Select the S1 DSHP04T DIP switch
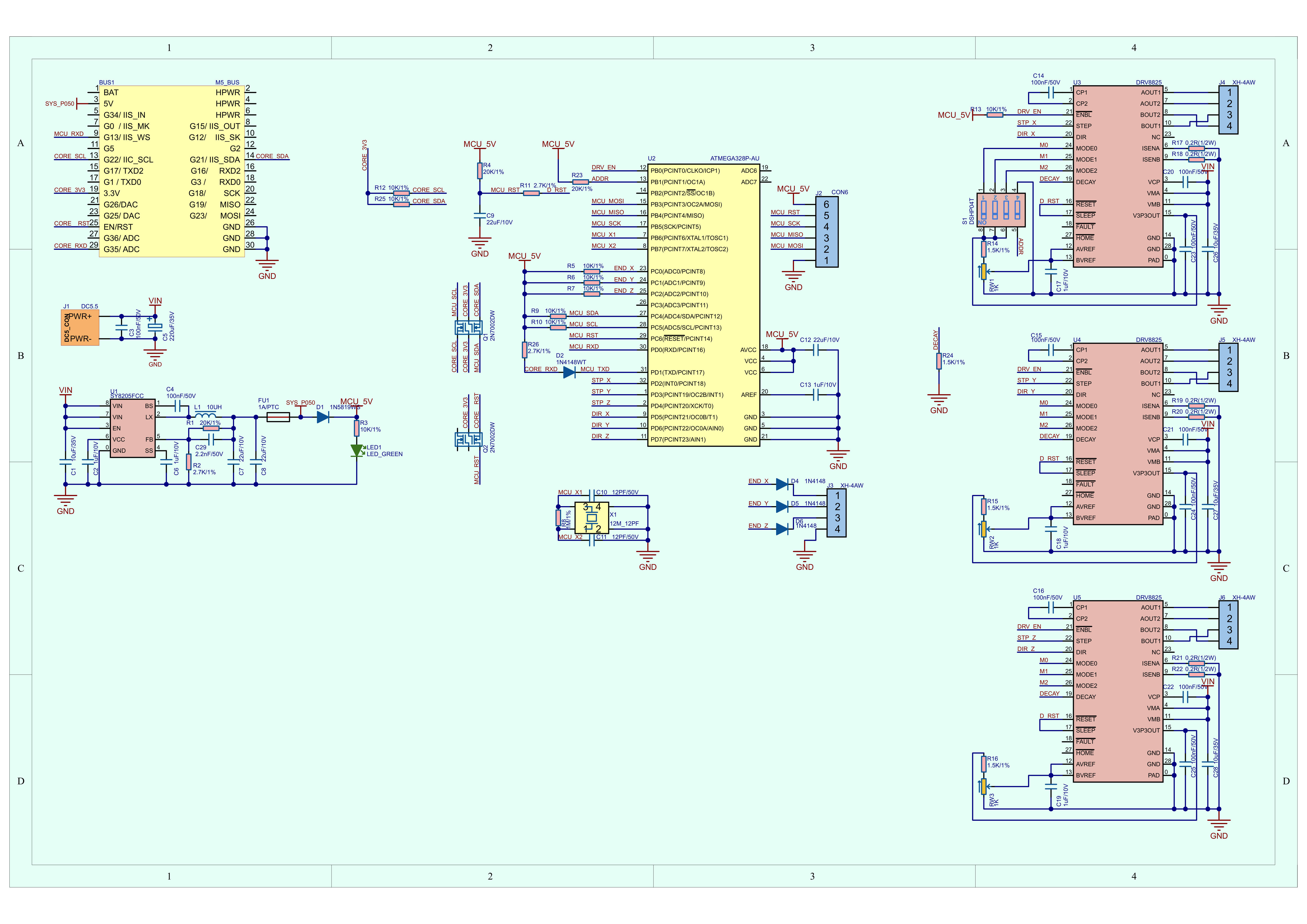Image resolution: width=1307 pixels, height=924 pixels. [x=1001, y=210]
